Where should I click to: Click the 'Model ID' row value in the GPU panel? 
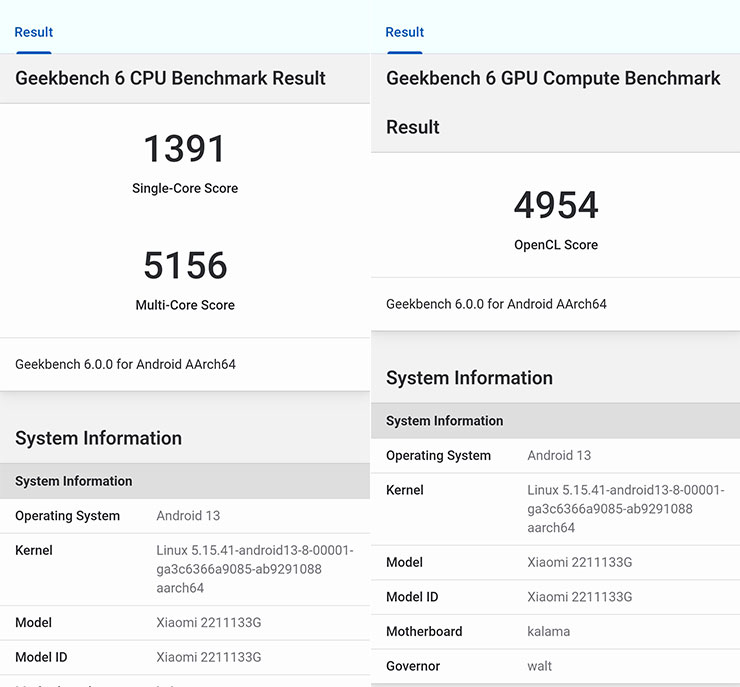point(580,596)
